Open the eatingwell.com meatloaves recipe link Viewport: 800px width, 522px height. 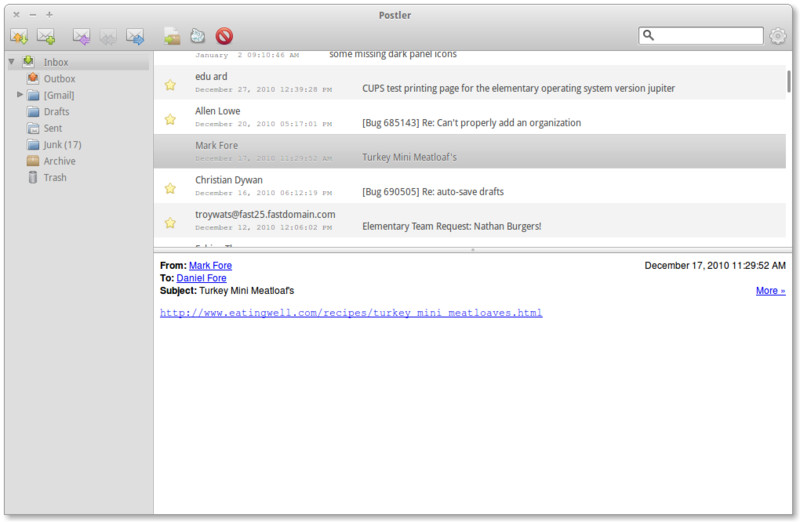click(351, 313)
